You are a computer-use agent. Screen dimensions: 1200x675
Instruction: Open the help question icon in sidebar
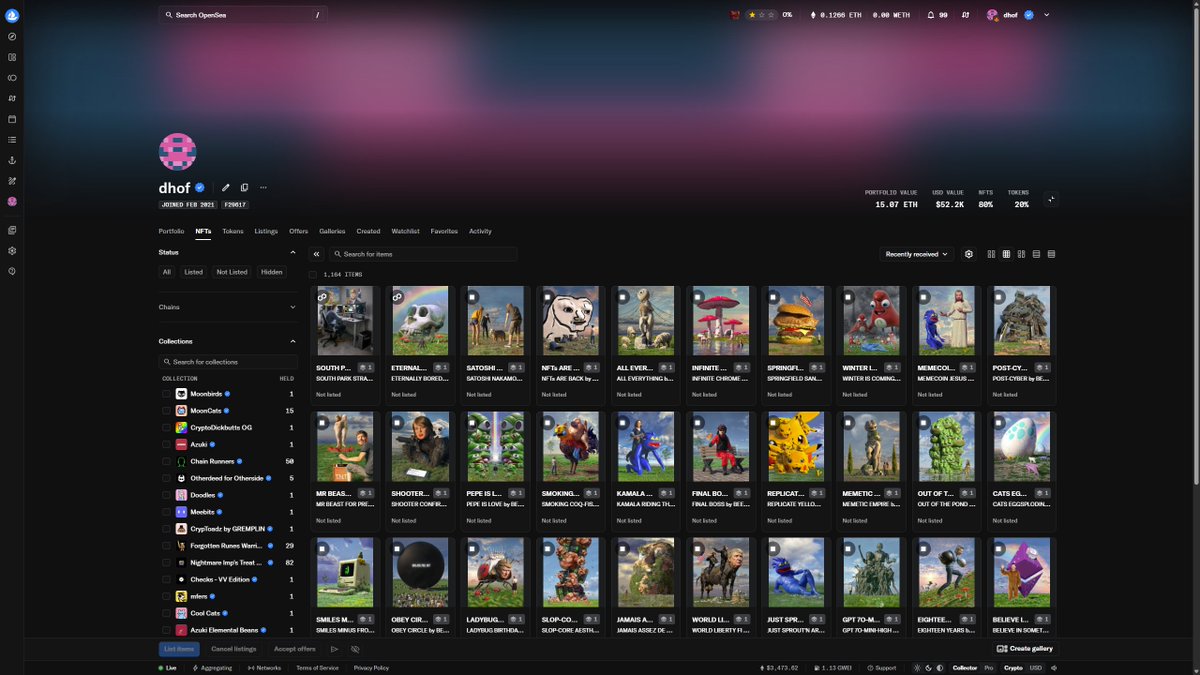point(12,271)
